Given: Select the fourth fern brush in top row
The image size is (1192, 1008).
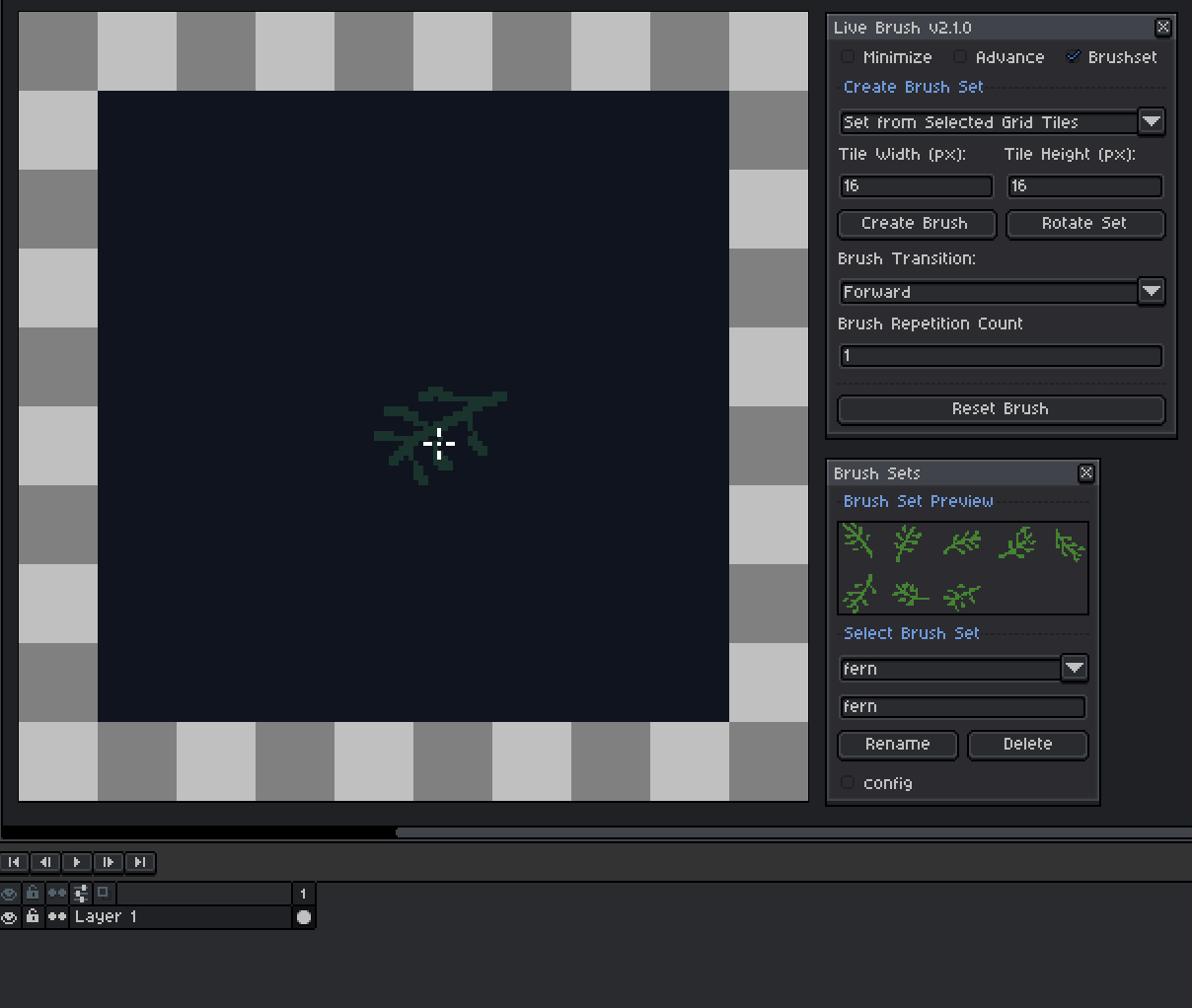Looking at the screenshot, I should [x=1016, y=542].
